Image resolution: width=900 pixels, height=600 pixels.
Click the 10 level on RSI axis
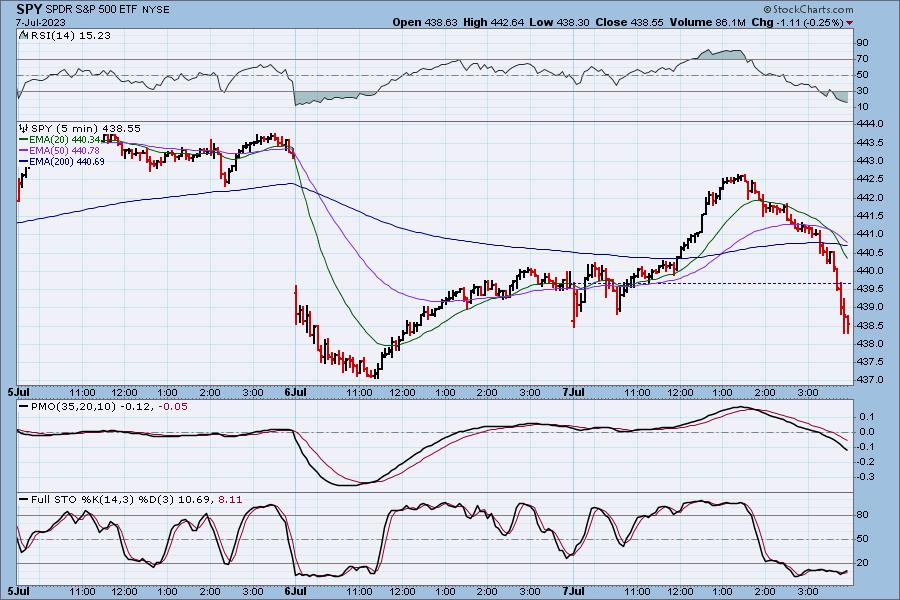tap(863, 107)
